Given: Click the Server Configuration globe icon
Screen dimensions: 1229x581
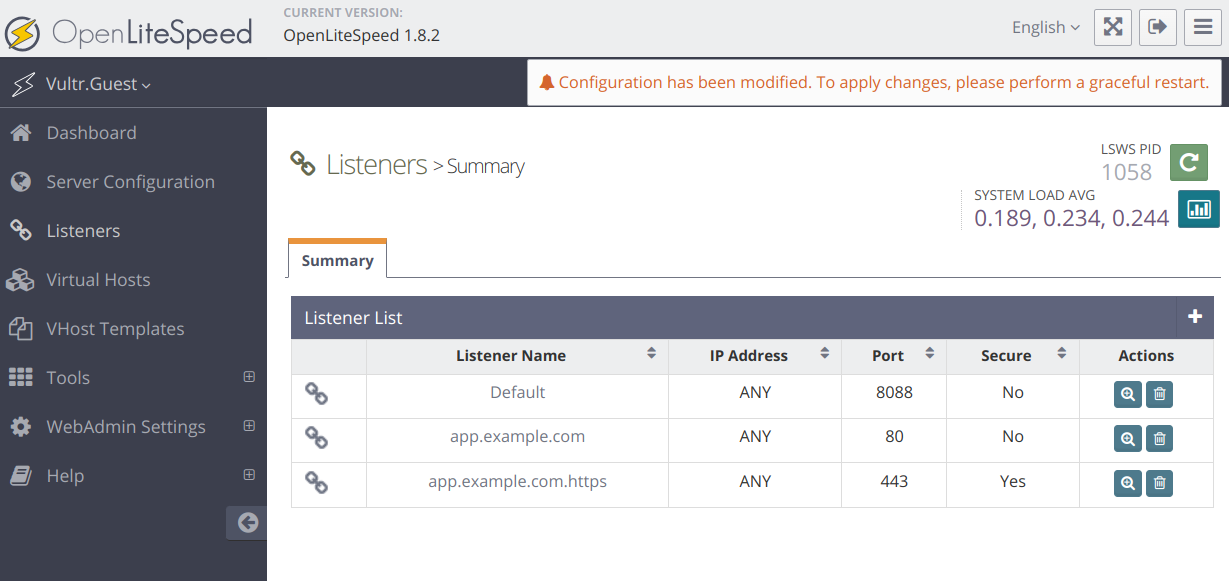Looking at the screenshot, I should coord(20,181).
